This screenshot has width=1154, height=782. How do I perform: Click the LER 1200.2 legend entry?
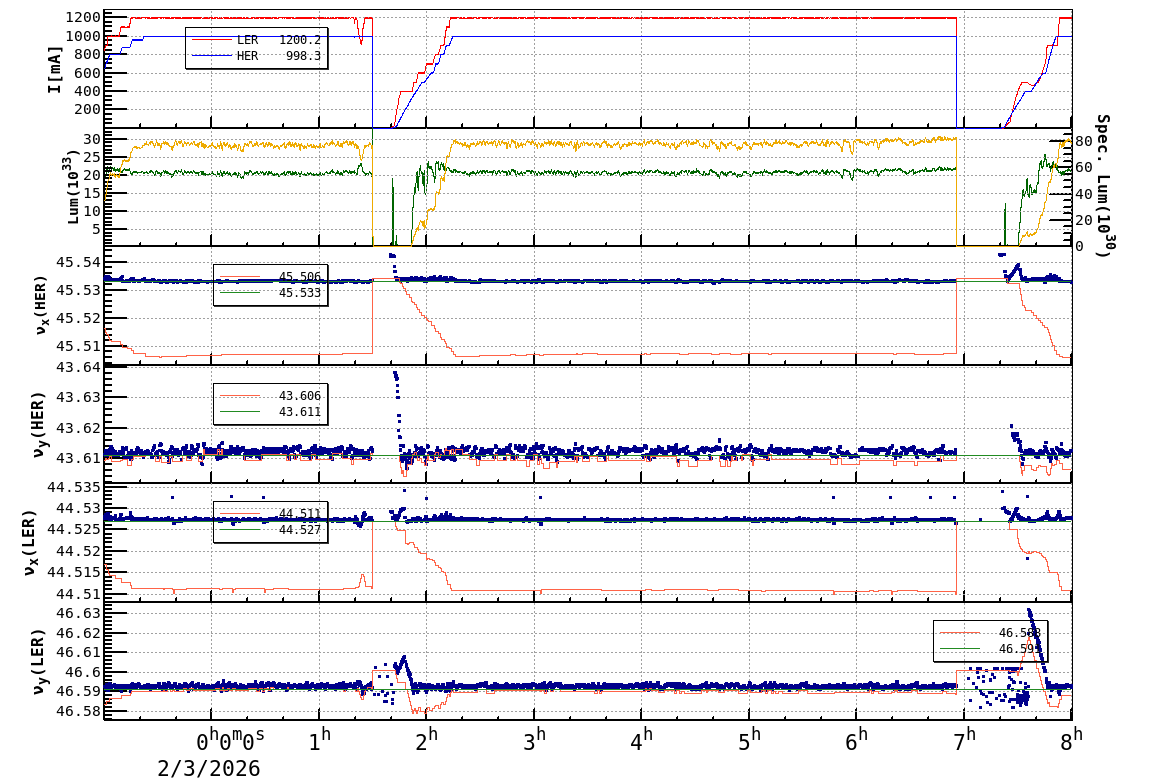point(256,40)
